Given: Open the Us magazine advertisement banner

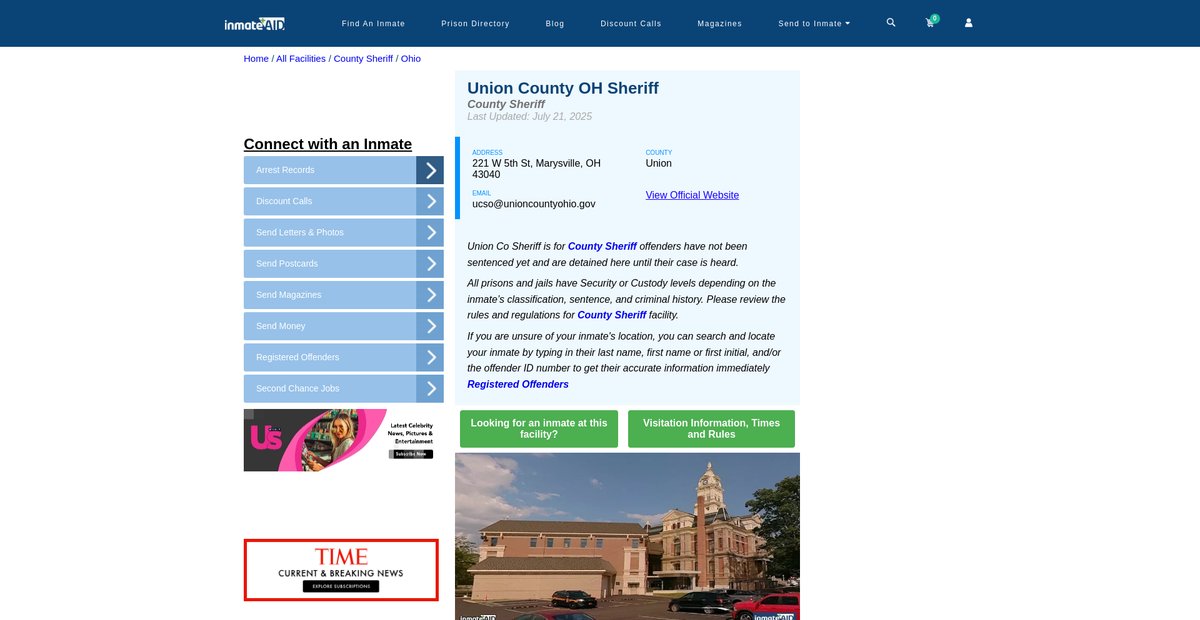Looking at the screenshot, I should pos(341,440).
